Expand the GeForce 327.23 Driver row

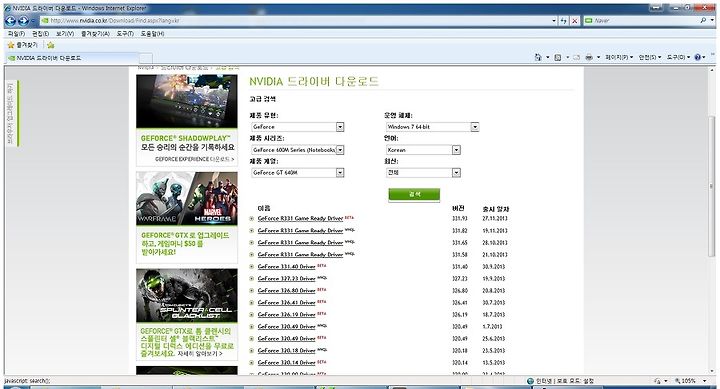pyautogui.click(x=252, y=278)
